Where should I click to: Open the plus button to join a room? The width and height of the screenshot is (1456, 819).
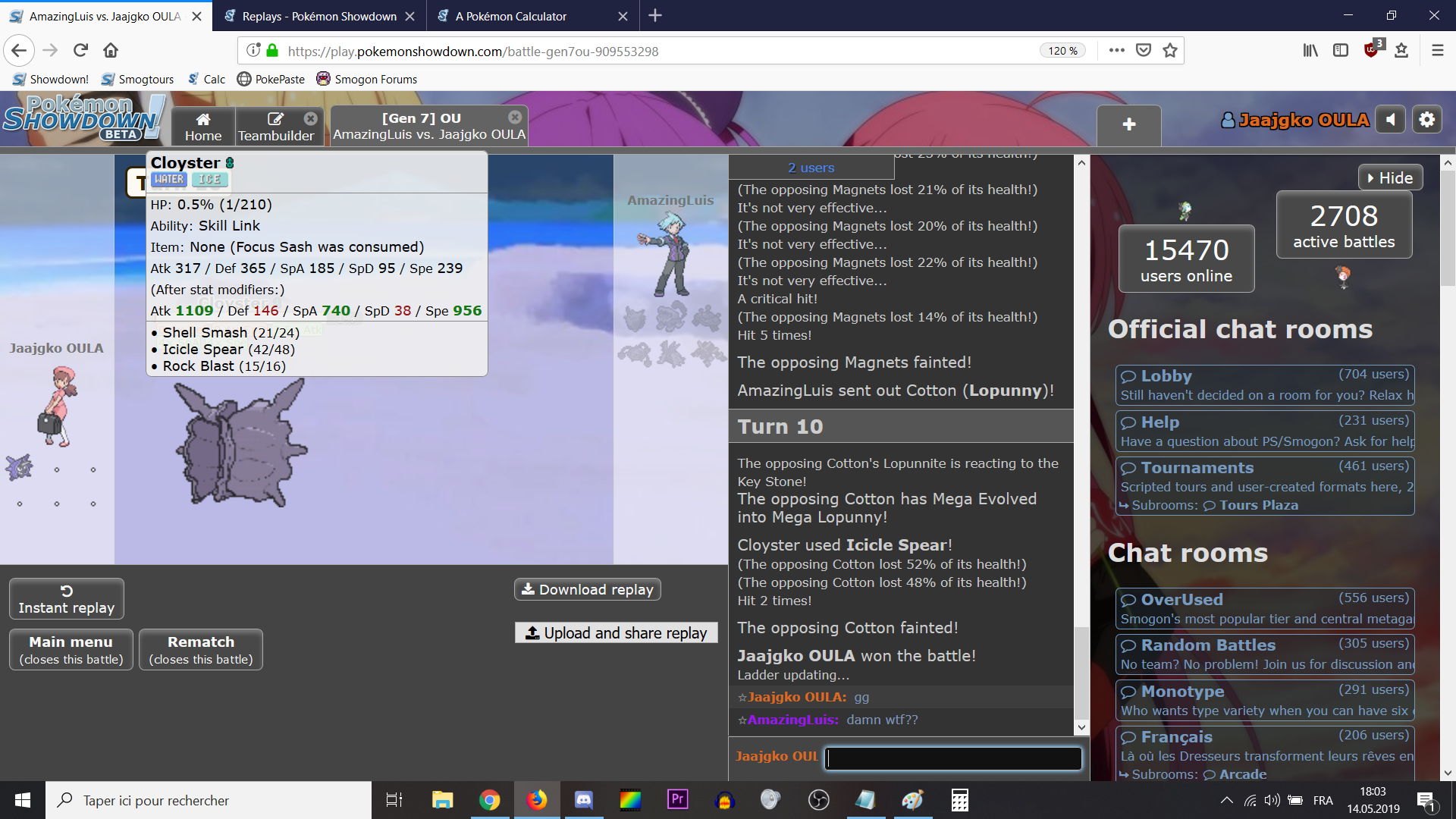click(1128, 125)
